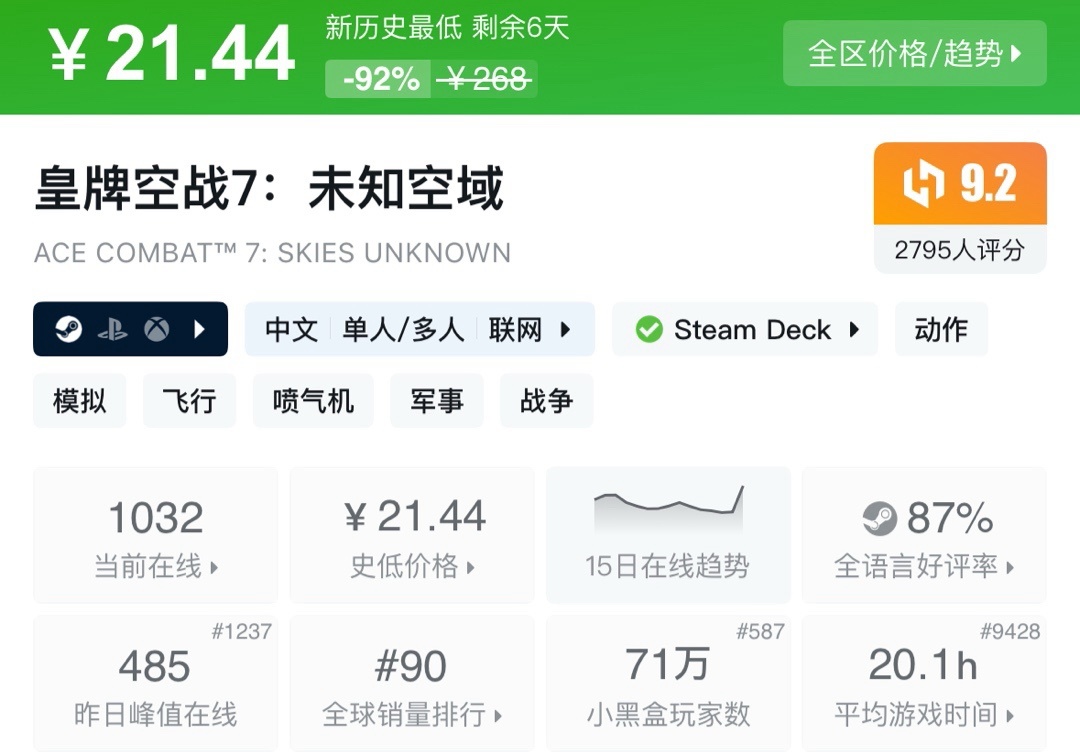Select the 模拟 tag

(79, 401)
